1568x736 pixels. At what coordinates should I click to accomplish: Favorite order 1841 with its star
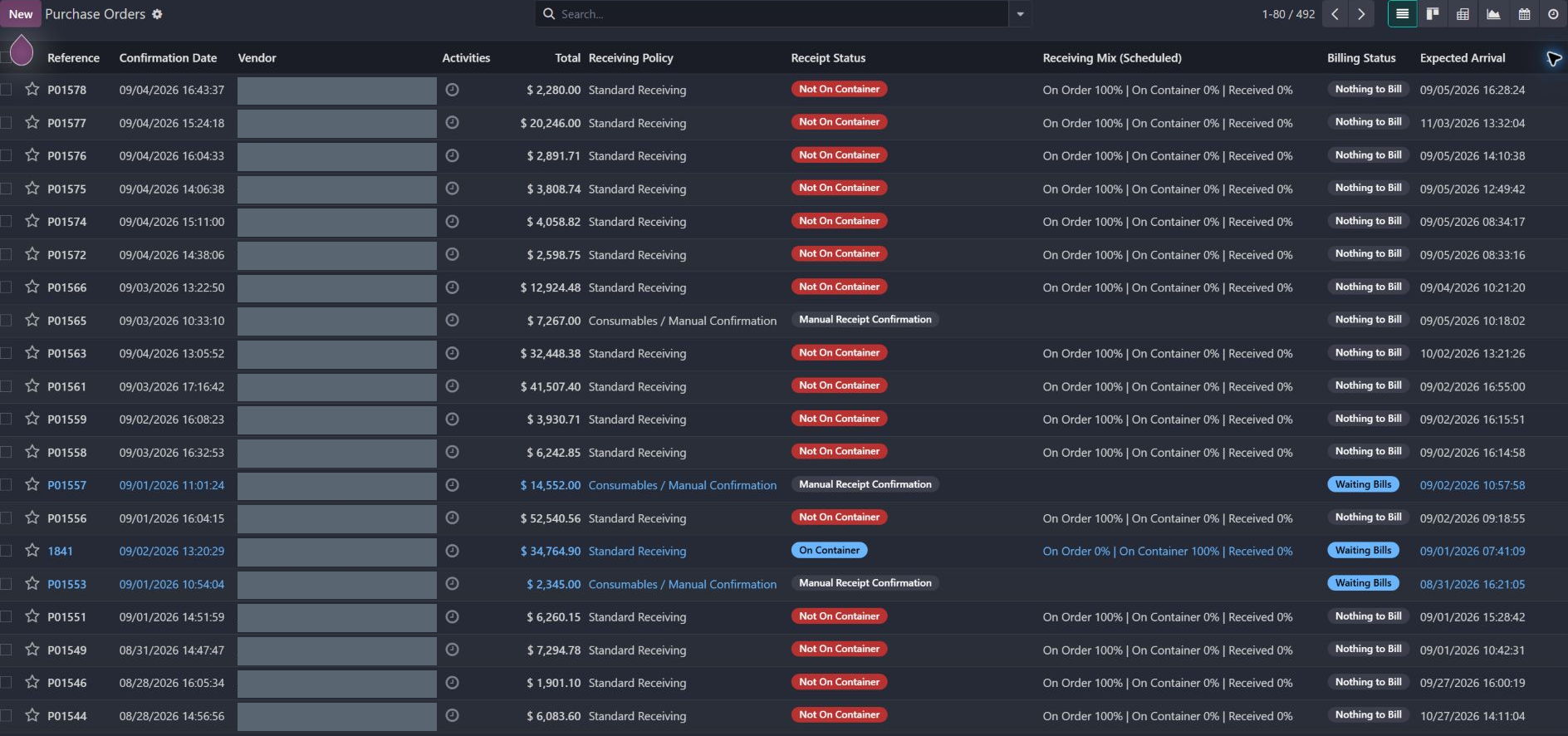[x=32, y=550]
